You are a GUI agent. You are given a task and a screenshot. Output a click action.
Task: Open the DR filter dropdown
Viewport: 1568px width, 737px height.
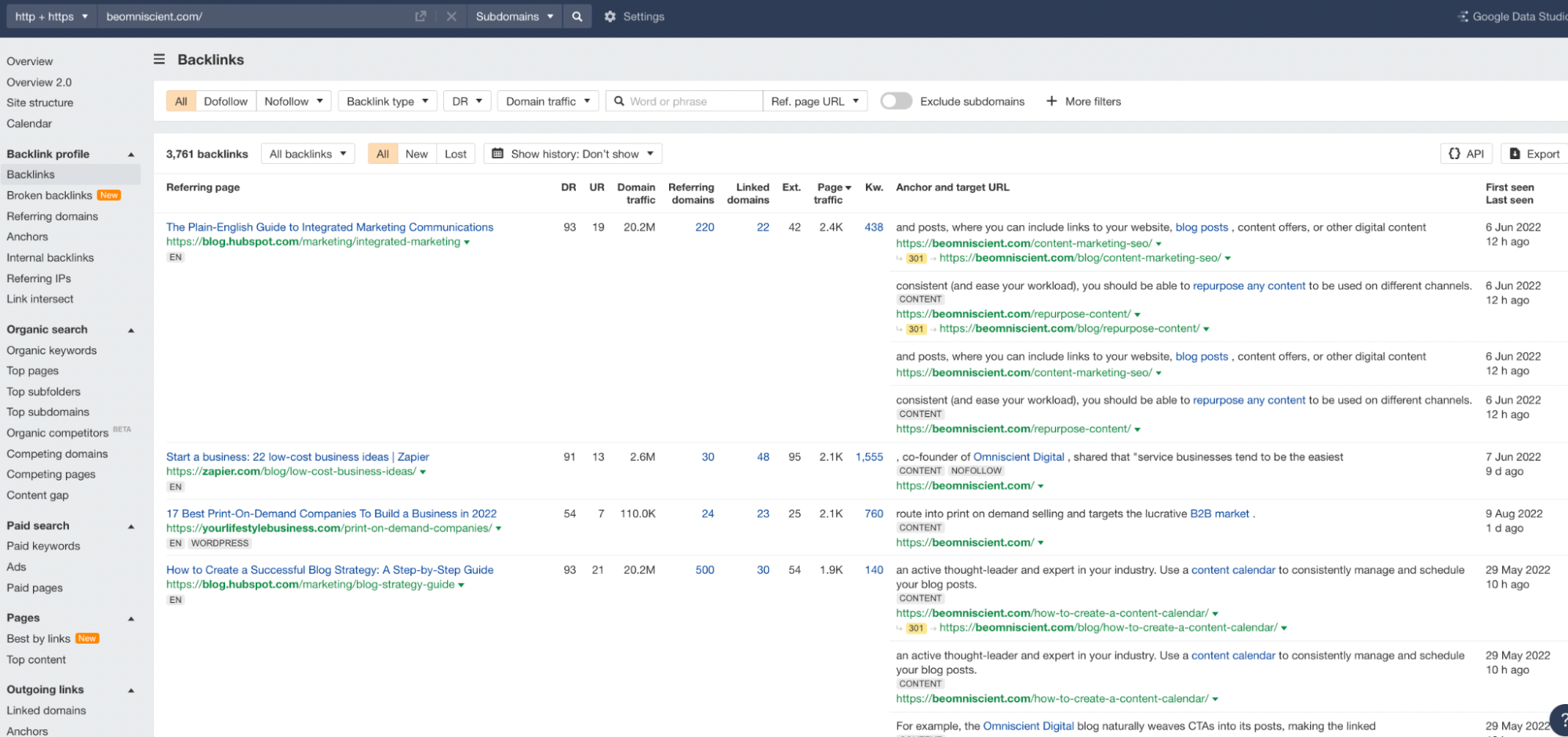tap(467, 101)
